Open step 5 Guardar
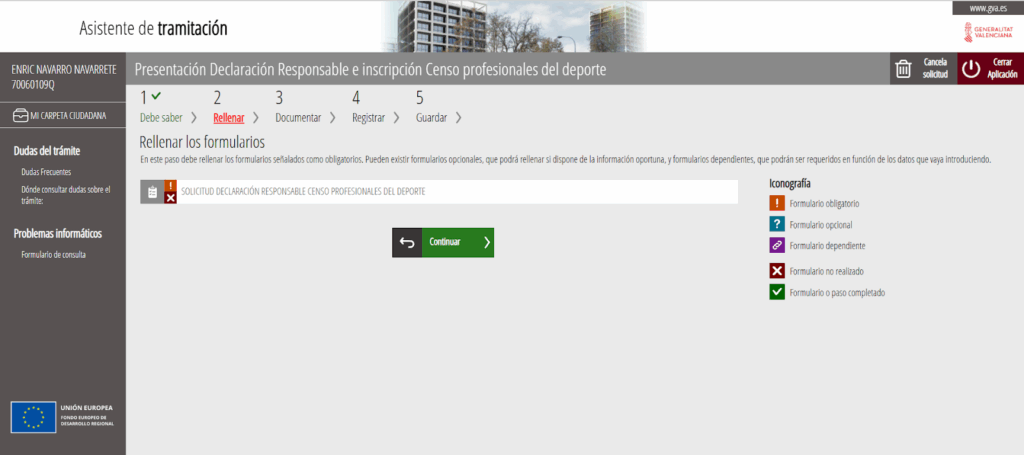 coord(431,117)
